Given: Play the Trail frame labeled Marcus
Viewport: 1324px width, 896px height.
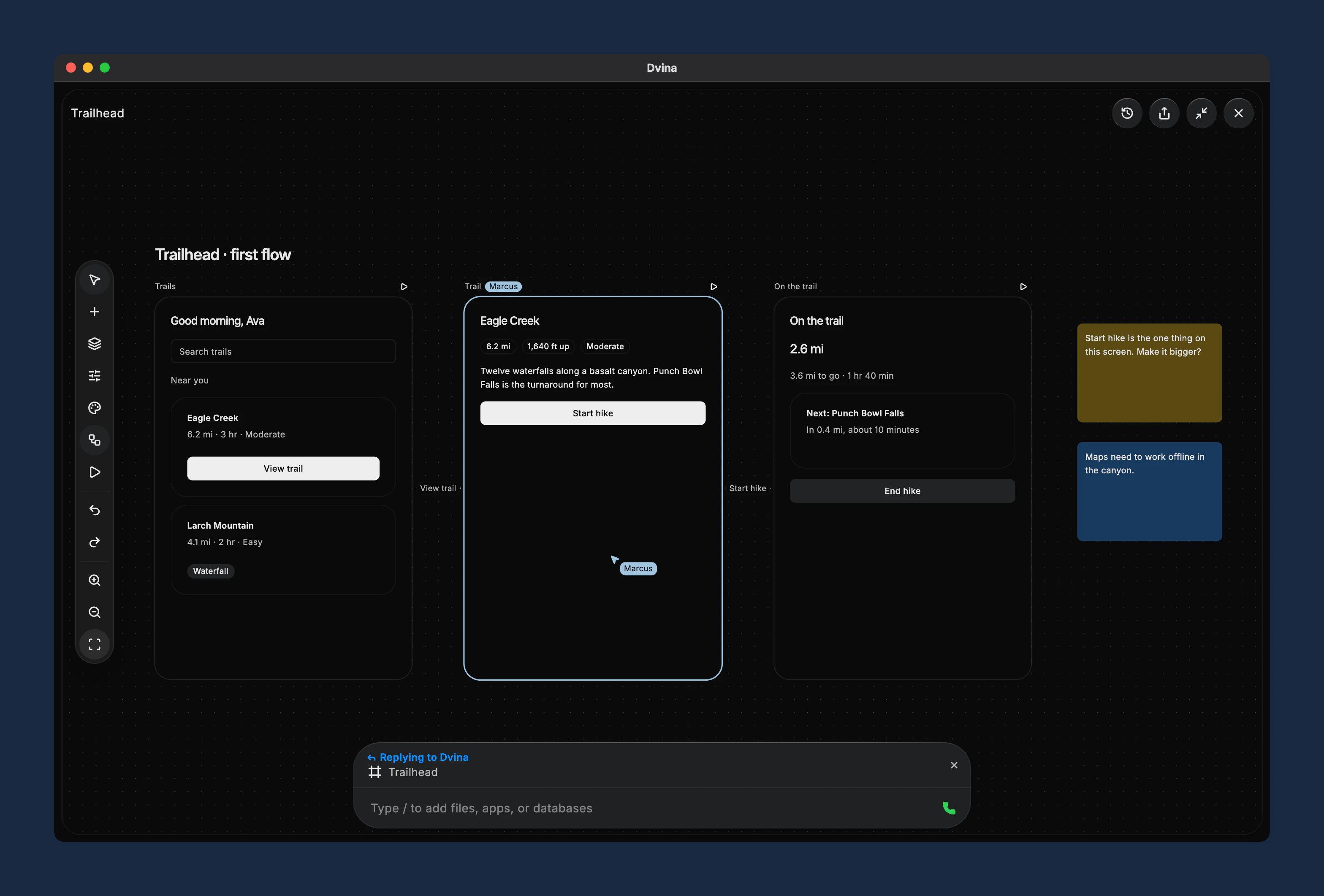Looking at the screenshot, I should click(713, 287).
